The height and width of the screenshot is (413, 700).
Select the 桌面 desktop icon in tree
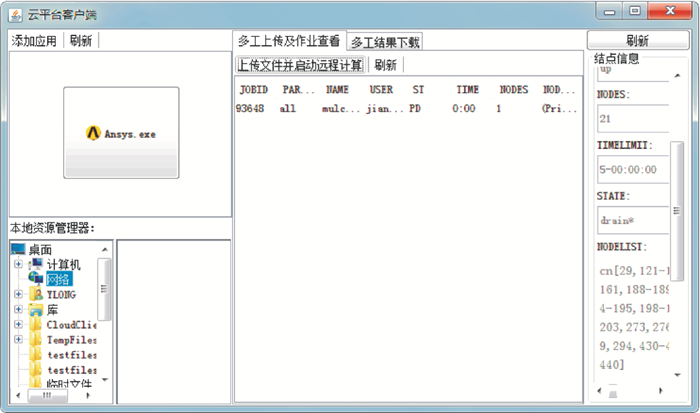(x=19, y=250)
